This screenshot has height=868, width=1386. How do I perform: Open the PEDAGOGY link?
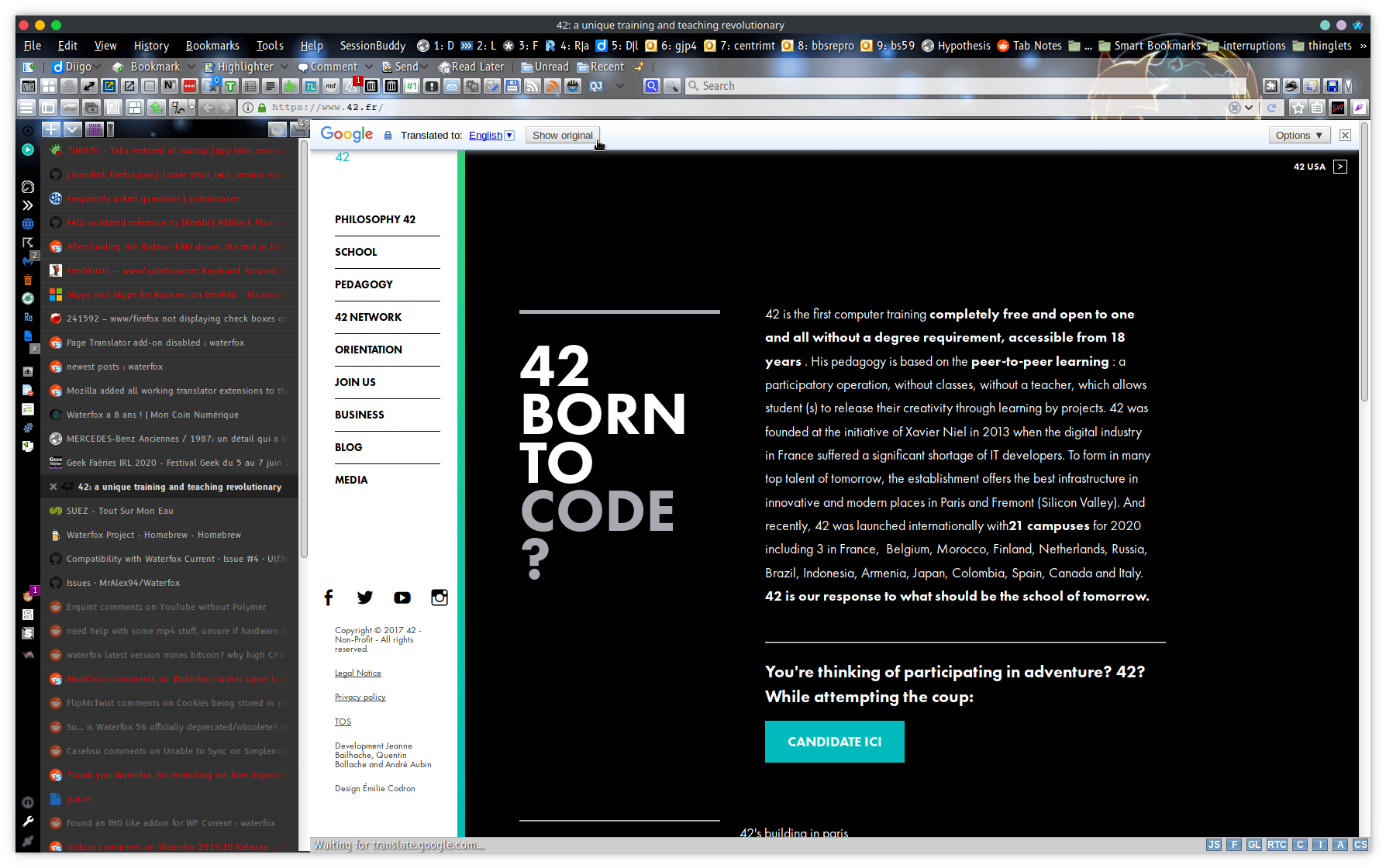pos(364,284)
